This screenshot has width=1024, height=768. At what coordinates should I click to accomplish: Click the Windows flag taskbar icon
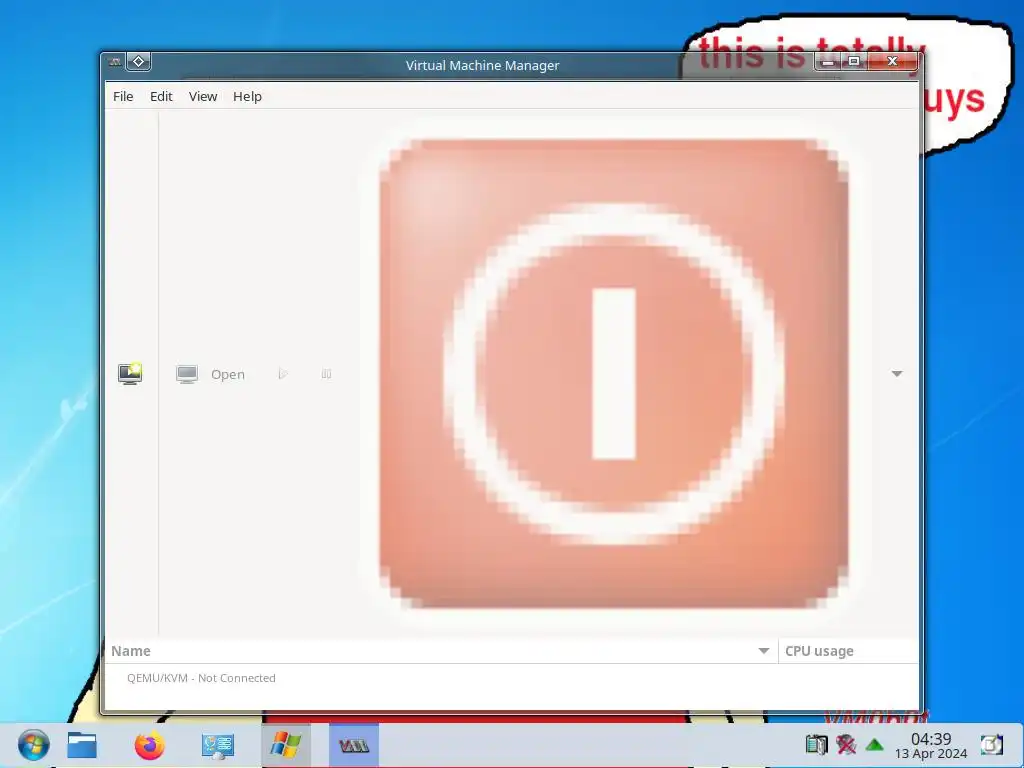pos(285,745)
